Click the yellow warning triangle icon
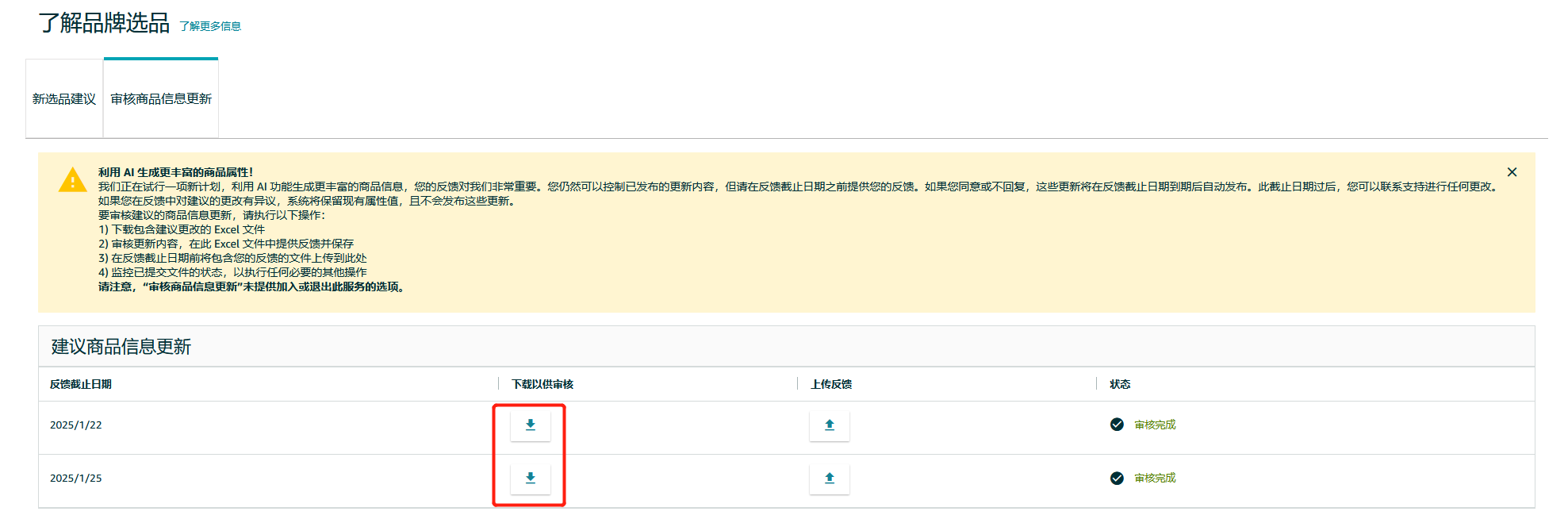 [x=73, y=180]
